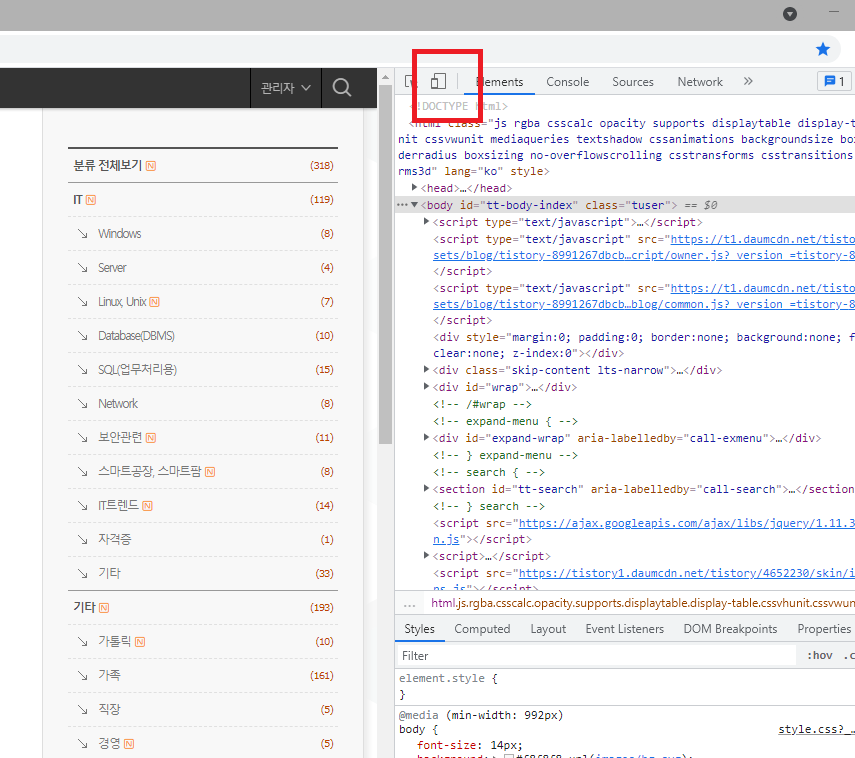This screenshot has height=758, width=855.
Task: Expand the first script text/javascript node
Action: (x=426, y=221)
